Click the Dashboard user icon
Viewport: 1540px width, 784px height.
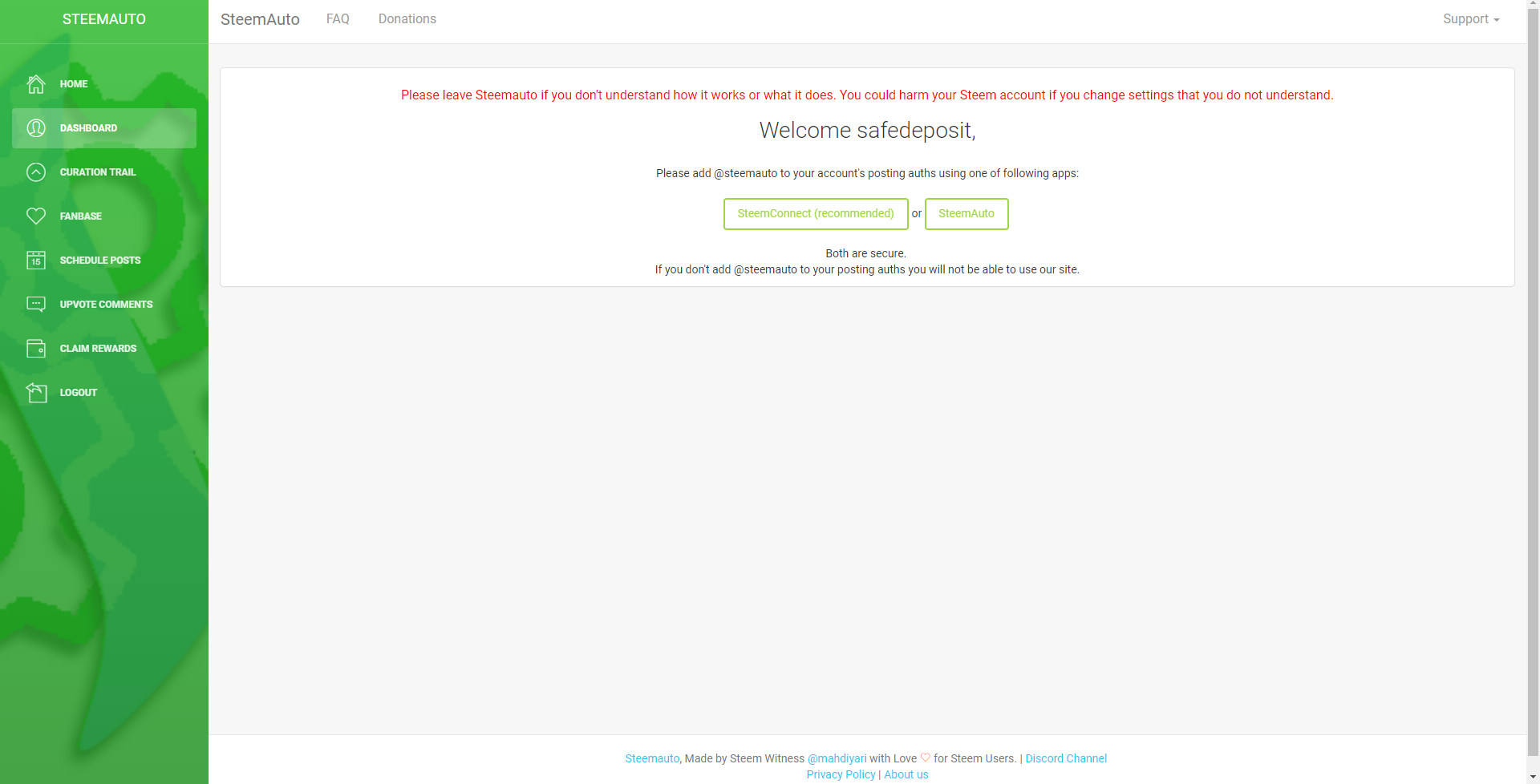pos(36,128)
